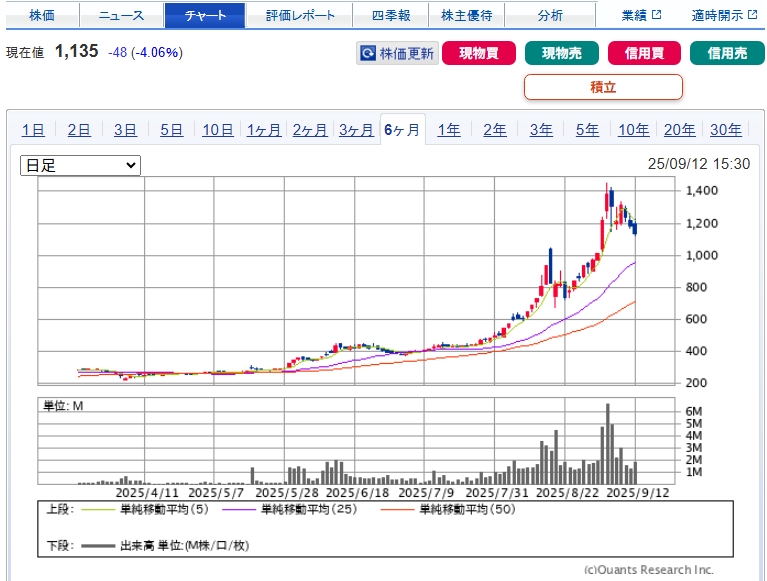Click the price change -48 (-4.06%)

[x=145, y=52]
